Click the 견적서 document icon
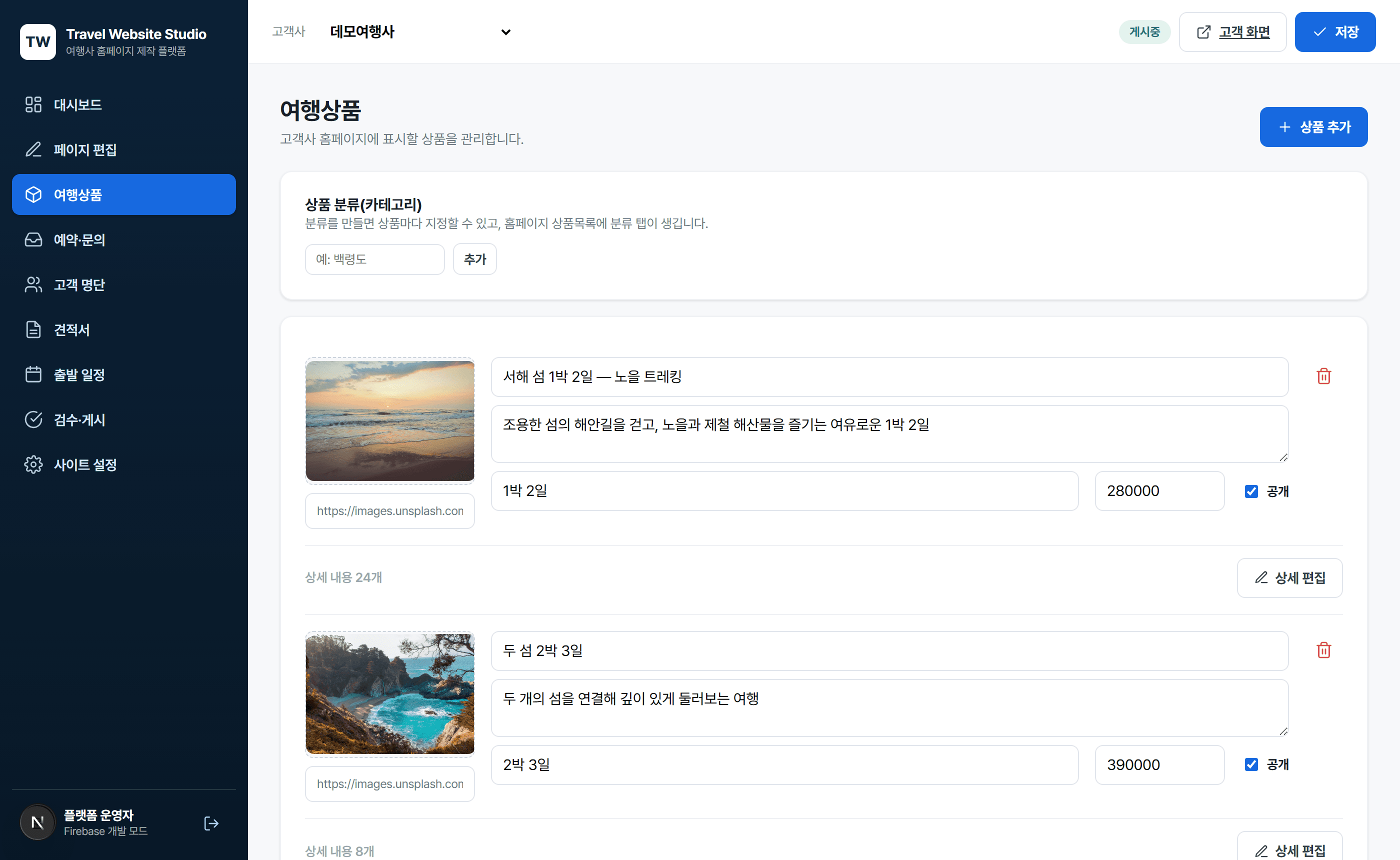The image size is (1400, 860). tap(33, 329)
